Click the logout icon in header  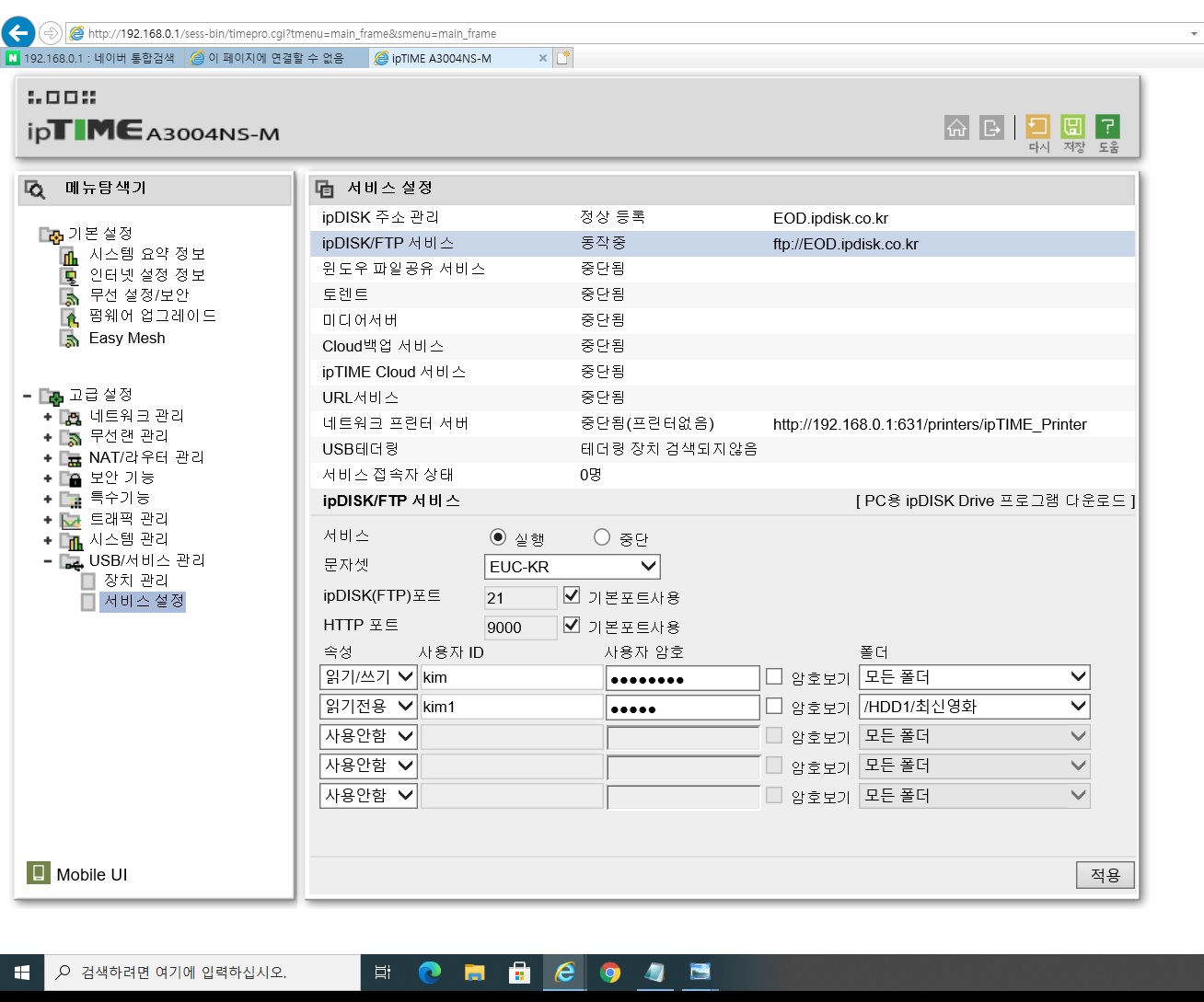click(x=991, y=128)
